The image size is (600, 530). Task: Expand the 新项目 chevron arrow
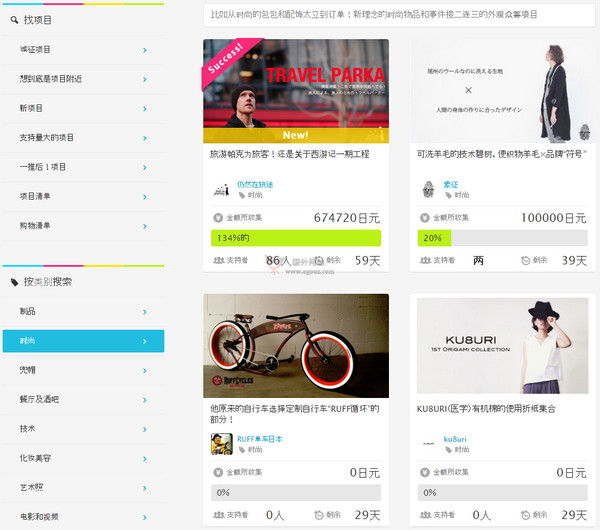pos(145,109)
